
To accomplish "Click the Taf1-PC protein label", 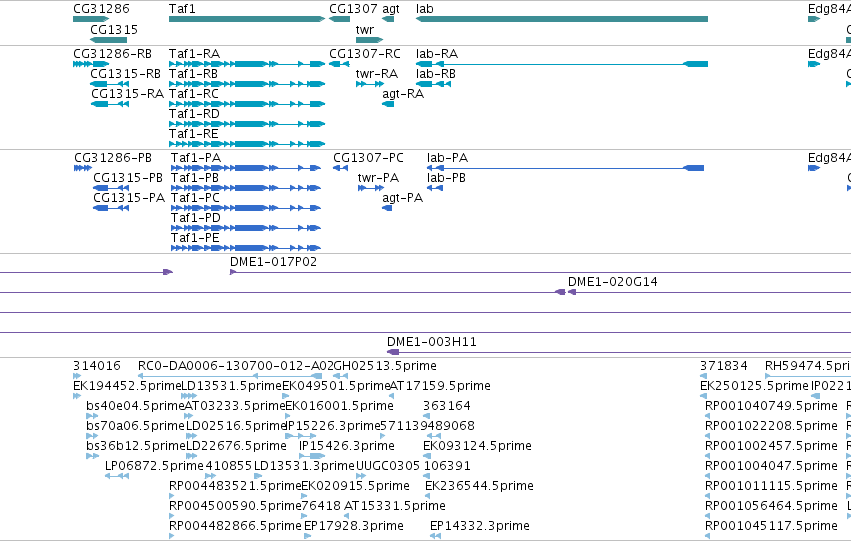I will click(195, 198).
